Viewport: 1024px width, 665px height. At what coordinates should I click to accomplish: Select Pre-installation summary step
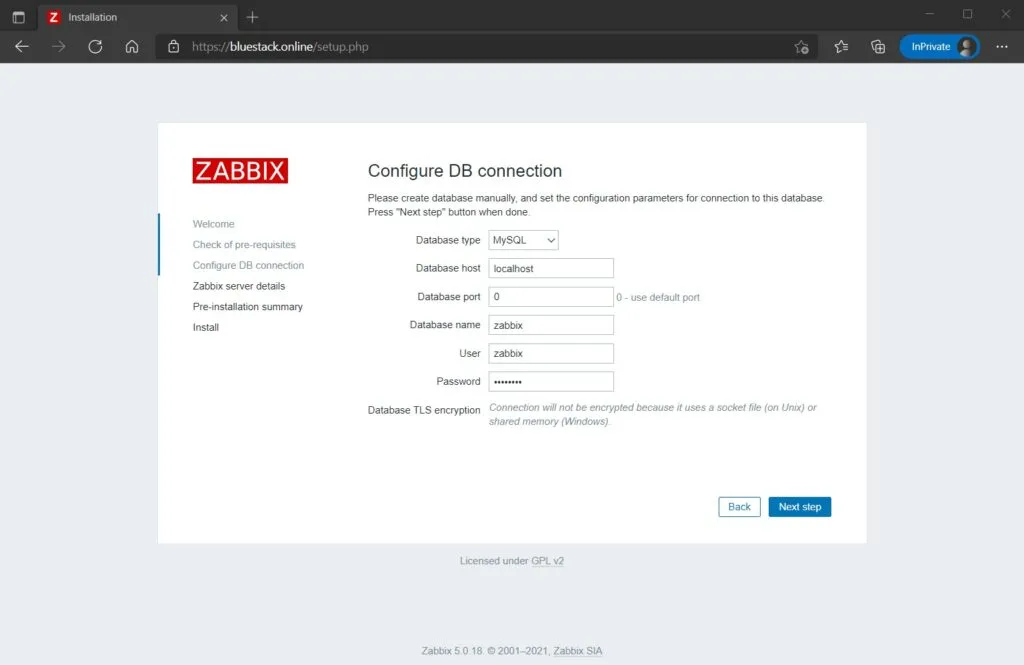pos(248,306)
